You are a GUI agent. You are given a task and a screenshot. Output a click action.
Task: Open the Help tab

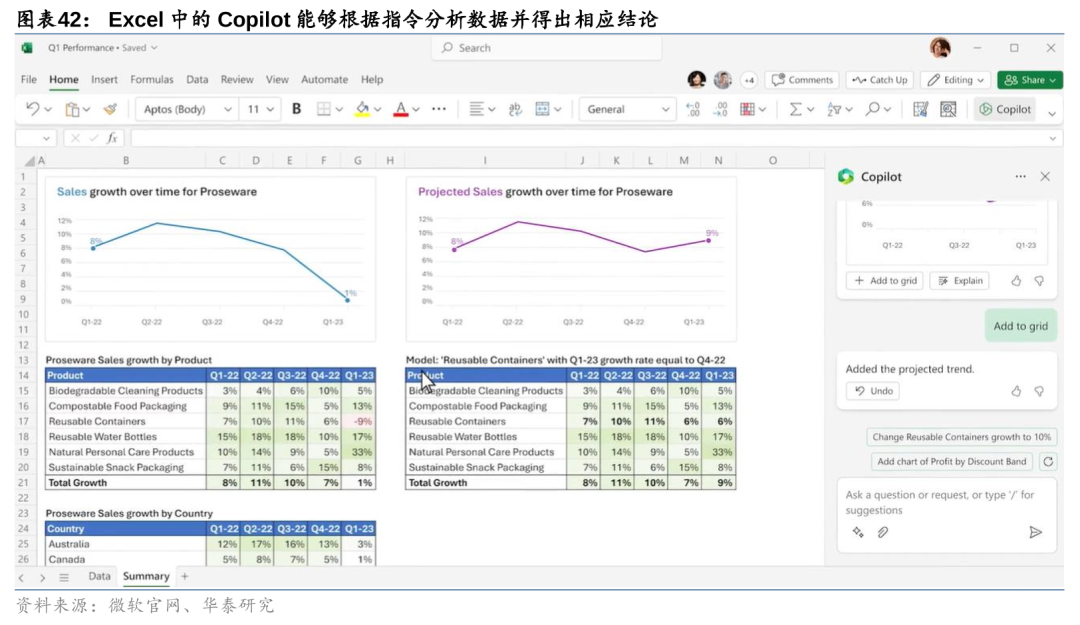point(372,79)
